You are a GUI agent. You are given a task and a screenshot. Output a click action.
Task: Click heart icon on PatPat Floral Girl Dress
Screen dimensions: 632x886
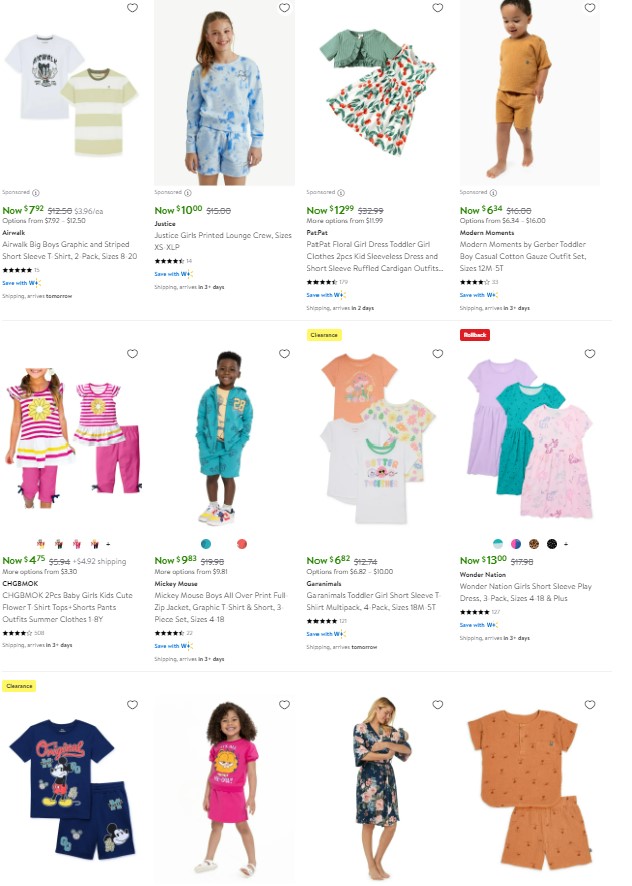pyautogui.click(x=438, y=8)
